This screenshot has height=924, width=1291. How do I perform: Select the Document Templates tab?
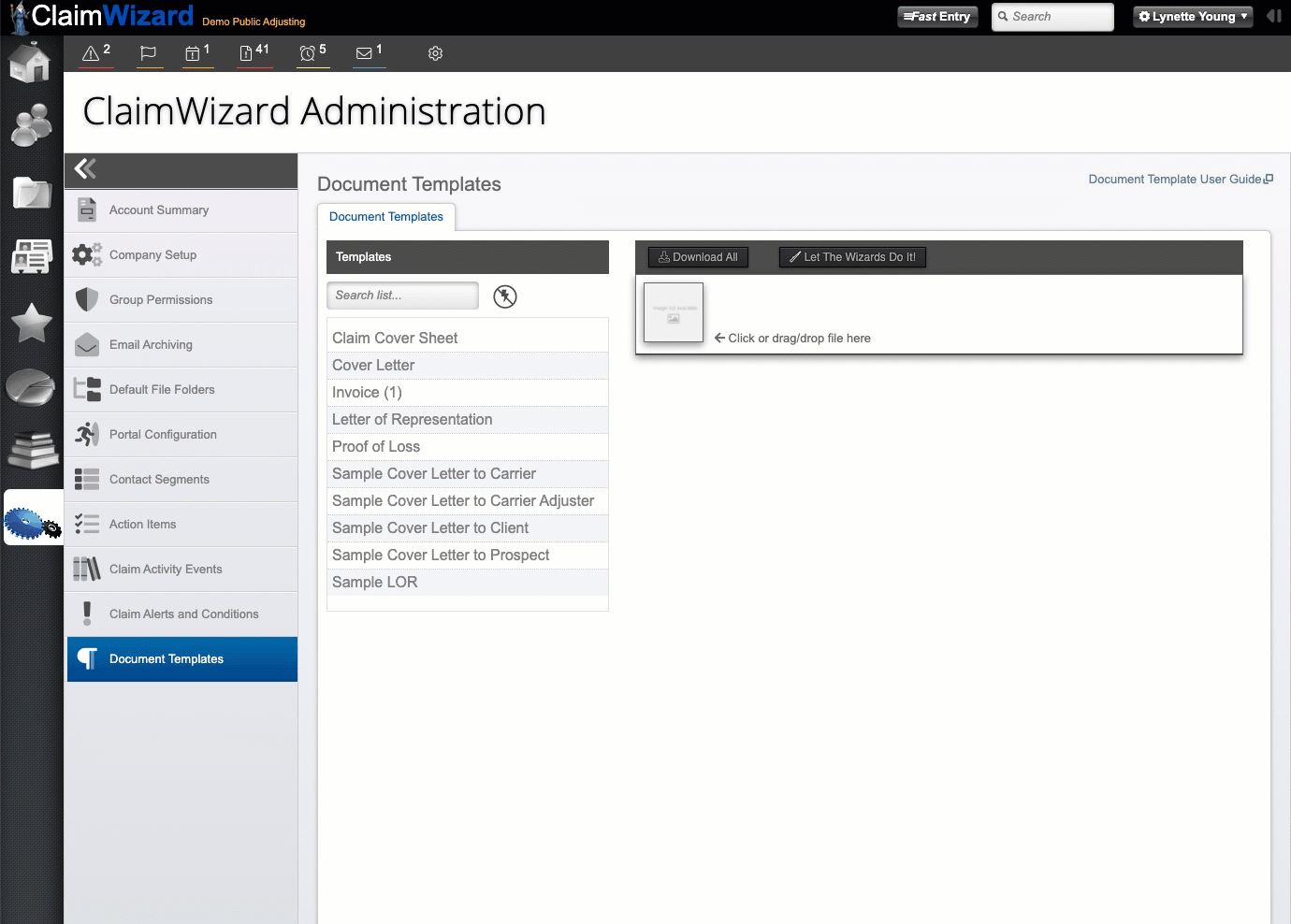(x=386, y=217)
